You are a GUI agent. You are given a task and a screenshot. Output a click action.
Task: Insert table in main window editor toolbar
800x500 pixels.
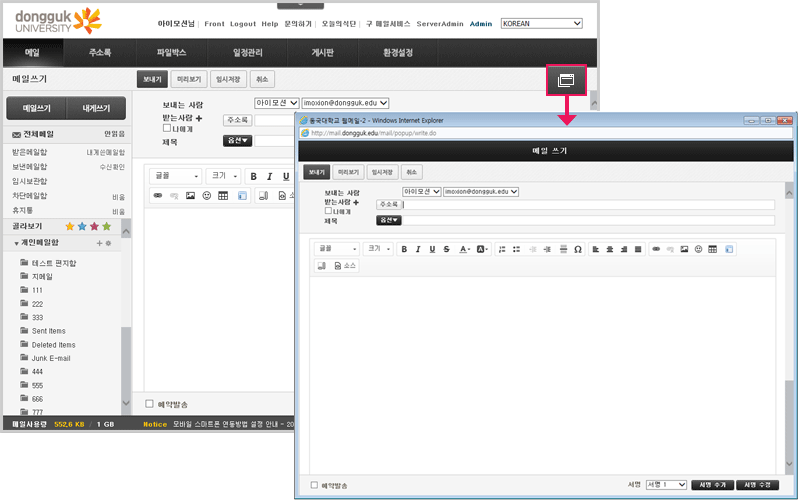[223, 195]
